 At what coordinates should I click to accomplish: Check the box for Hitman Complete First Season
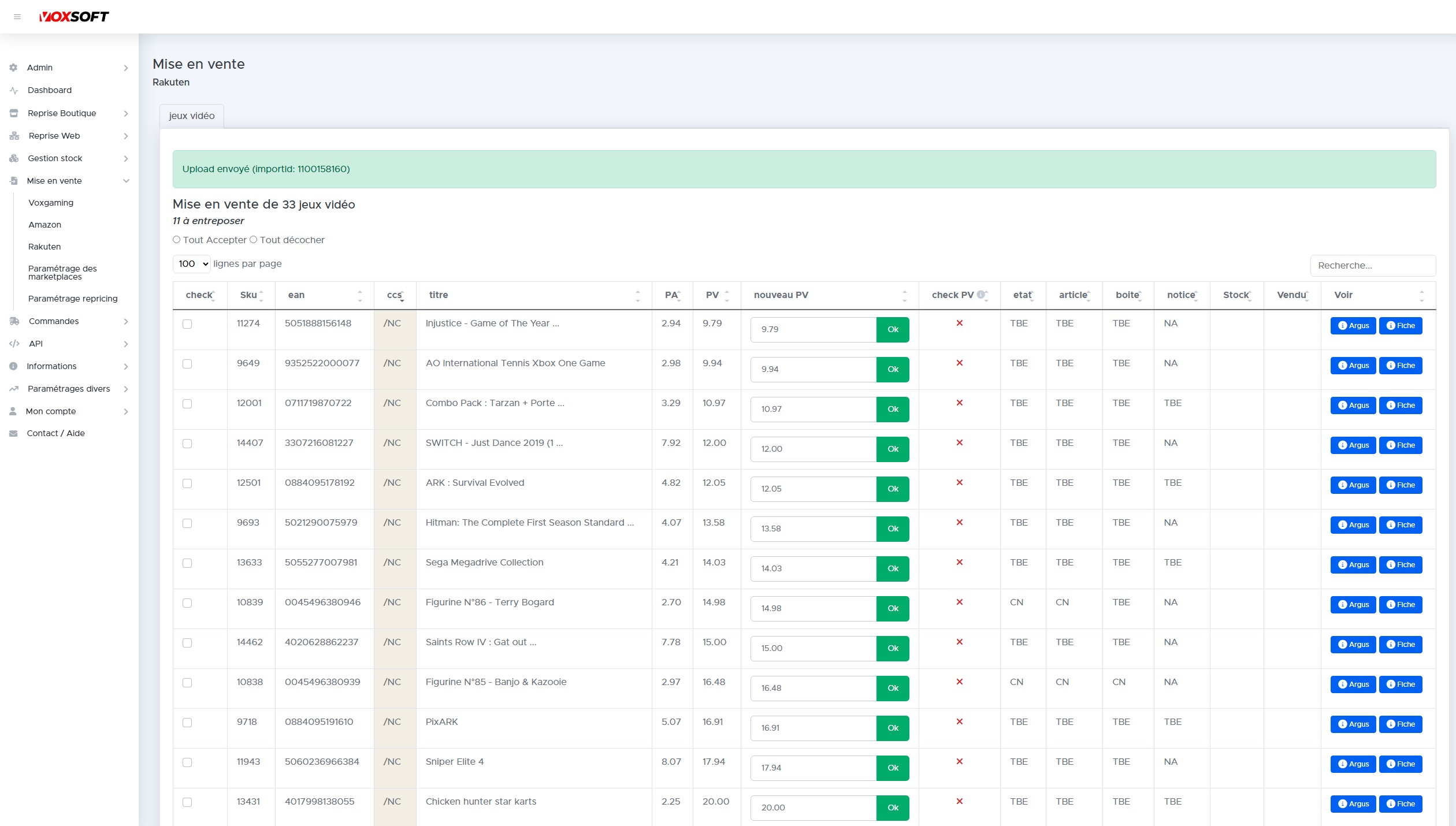187,523
